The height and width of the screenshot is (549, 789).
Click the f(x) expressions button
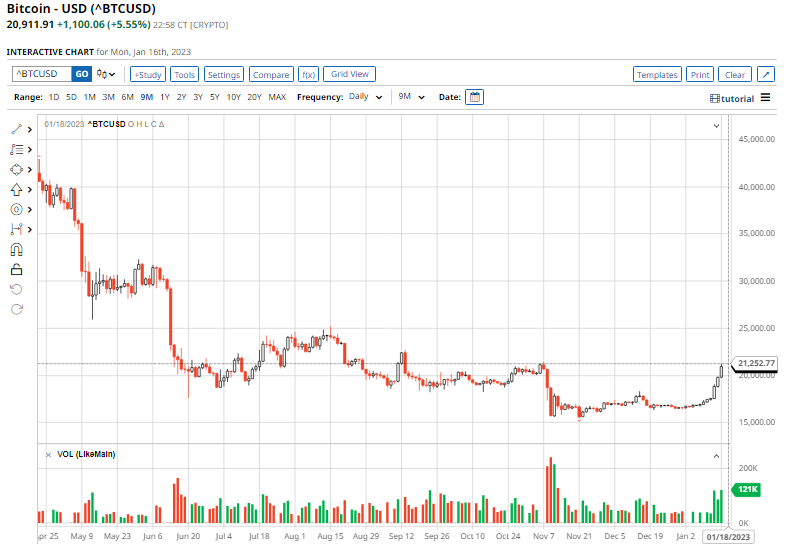click(308, 74)
